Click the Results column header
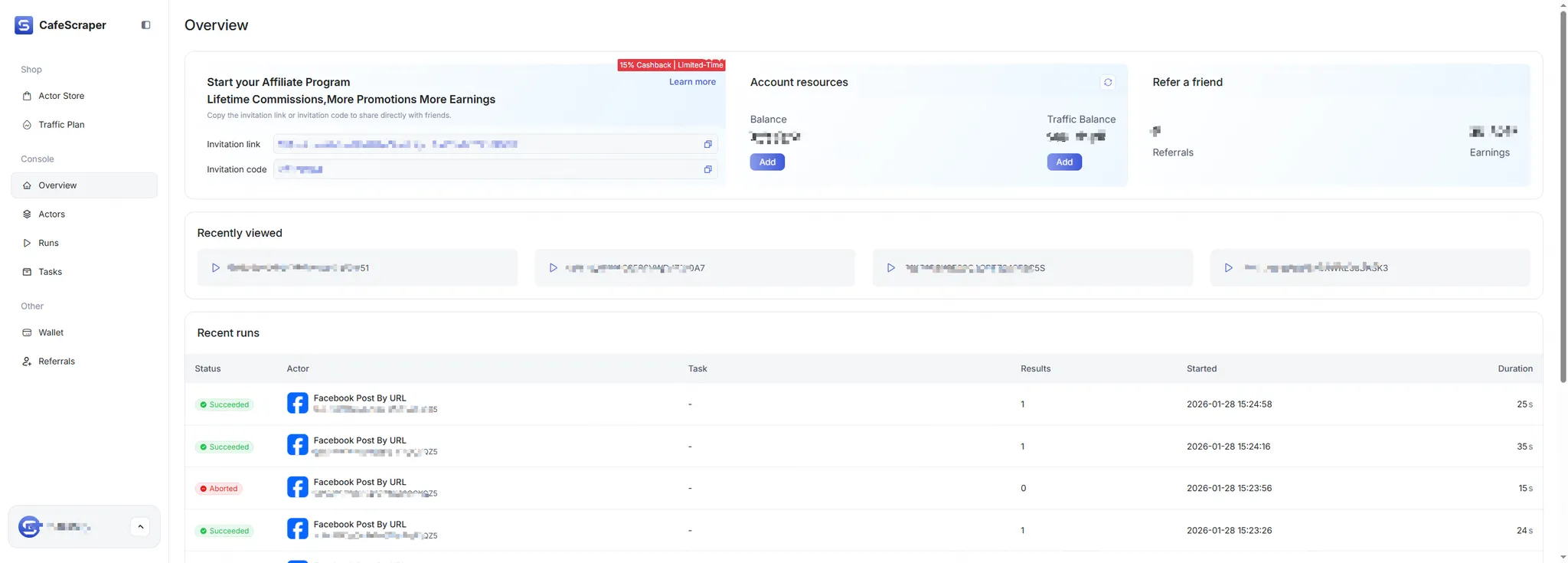The width and height of the screenshot is (1568, 563). (x=1035, y=368)
